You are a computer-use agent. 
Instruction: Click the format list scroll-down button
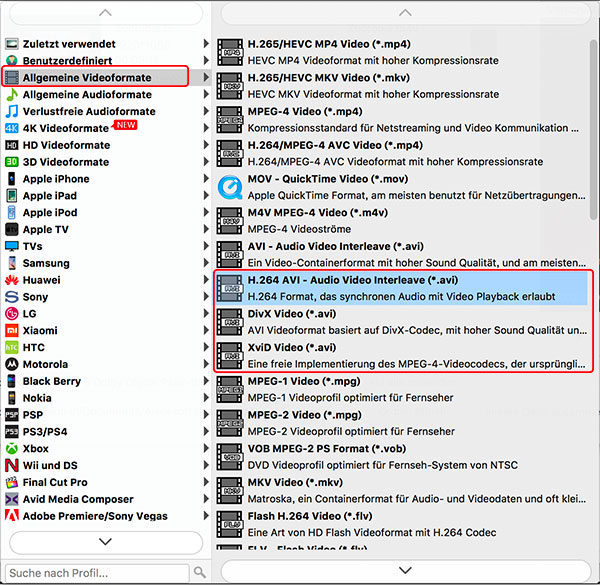tap(406, 571)
